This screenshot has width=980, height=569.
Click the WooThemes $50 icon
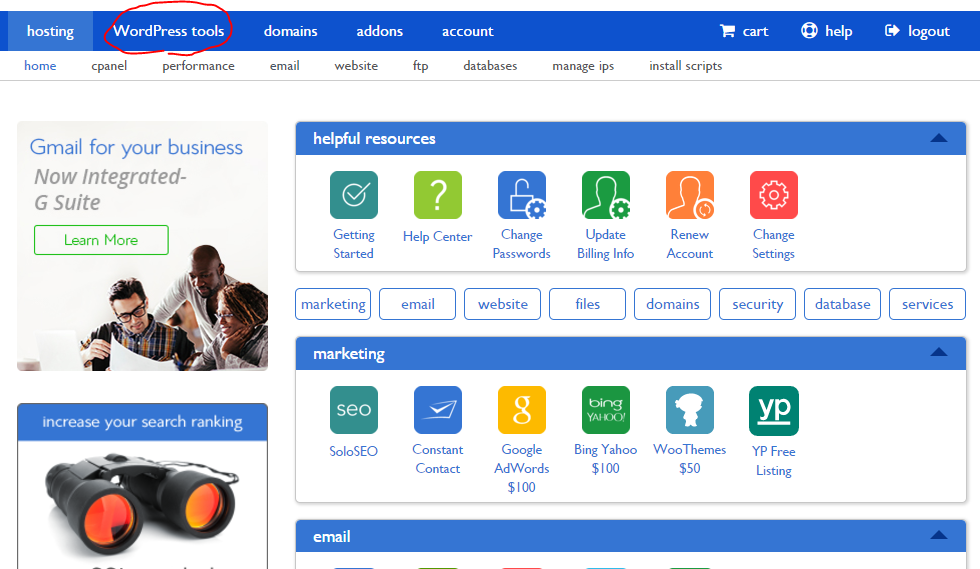click(689, 410)
